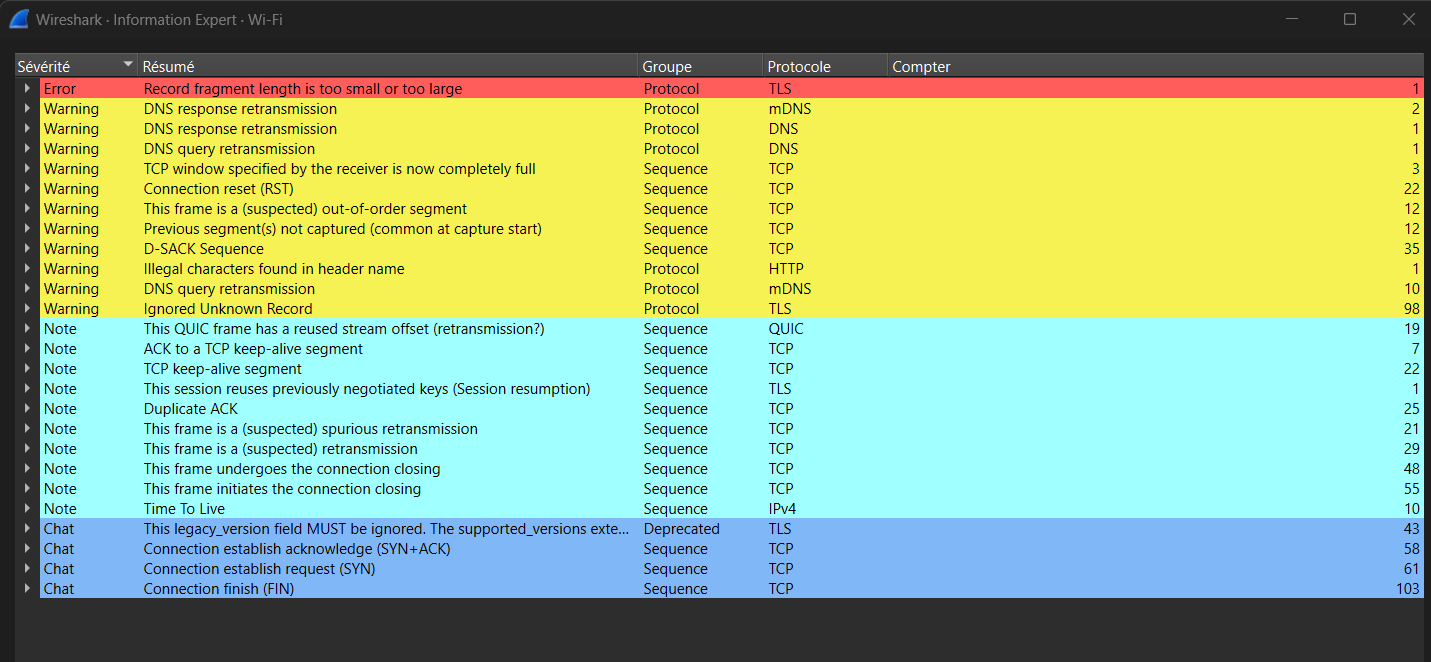Sort by the Sévérité column header
Image resolution: width=1431 pixels, height=662 pixels.
point(60,67)
